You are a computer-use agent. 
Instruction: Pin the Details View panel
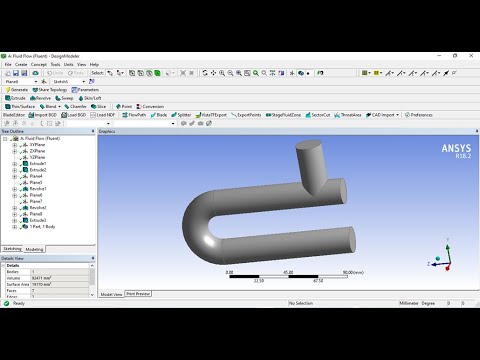[93, 258]
